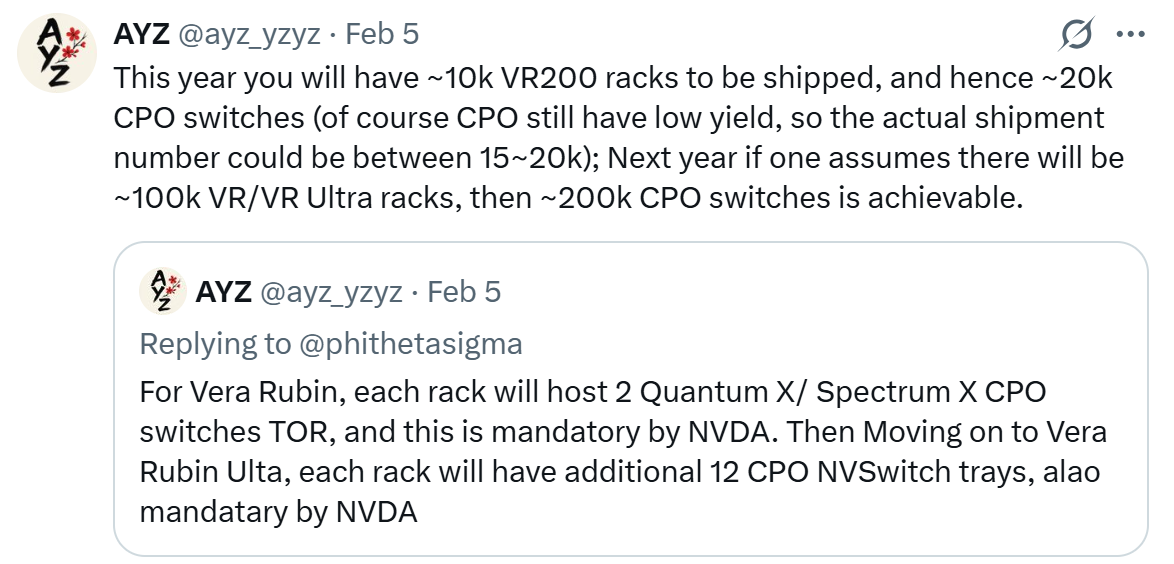Click the @phithetasigma mention
Viewport: 1174px width, 564px height.
pos(410,344)
